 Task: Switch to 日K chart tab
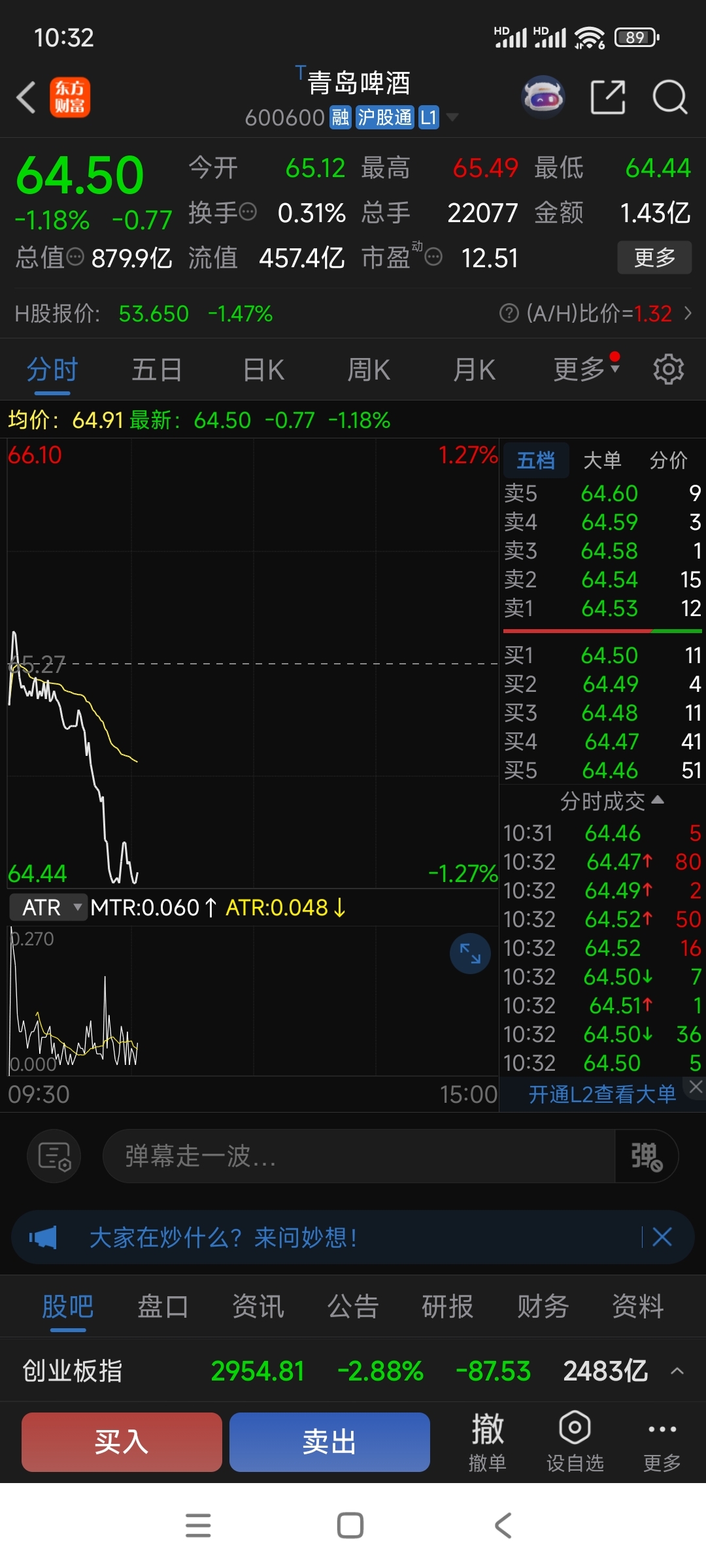pos(263,370)
